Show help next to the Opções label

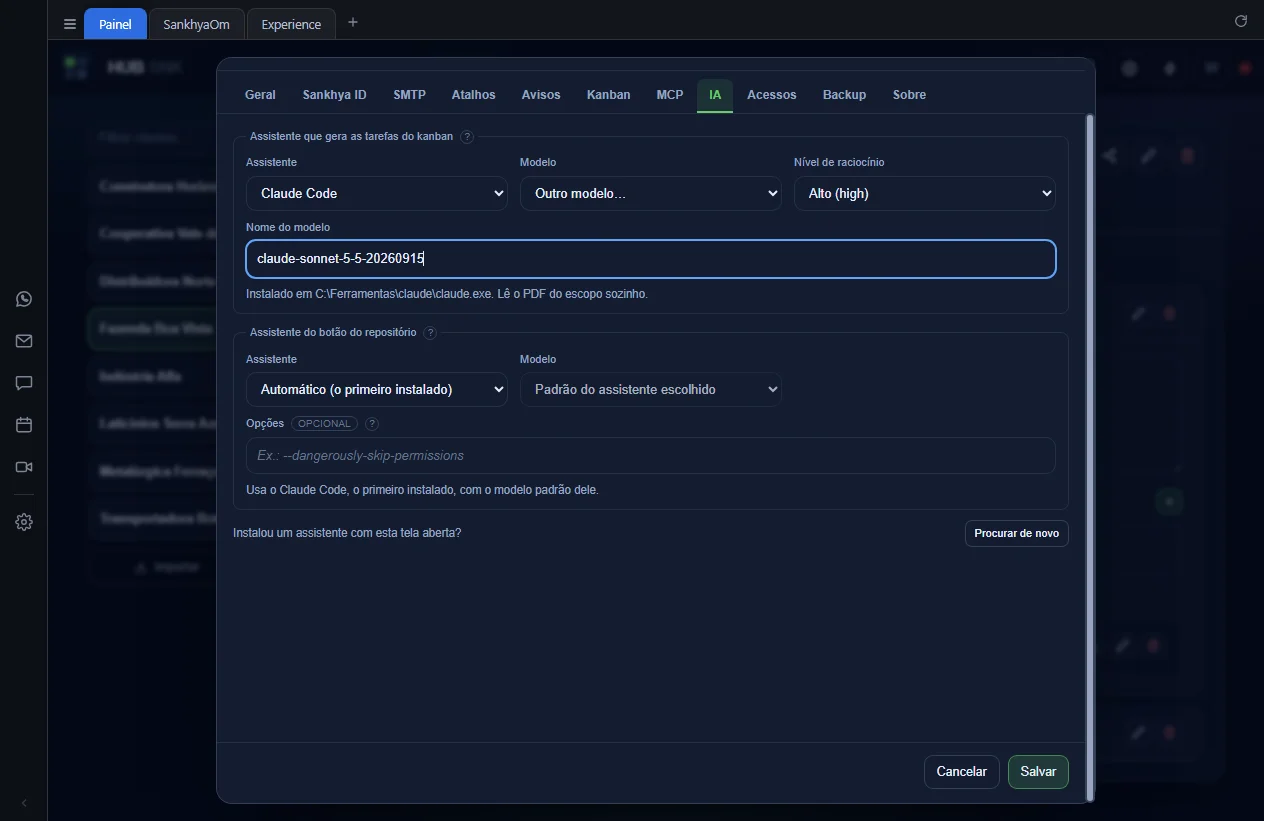372,424
